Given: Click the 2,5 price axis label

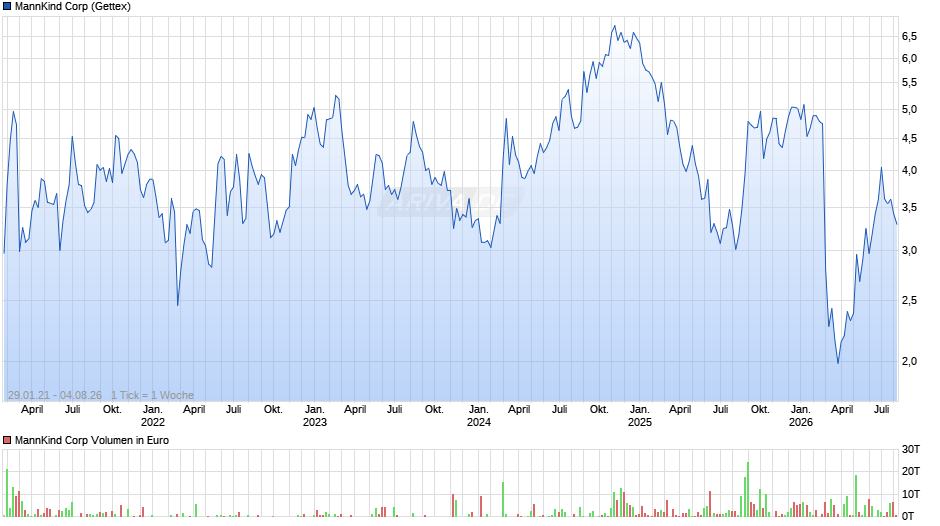Looking at the screenshot, I should 909,300.
